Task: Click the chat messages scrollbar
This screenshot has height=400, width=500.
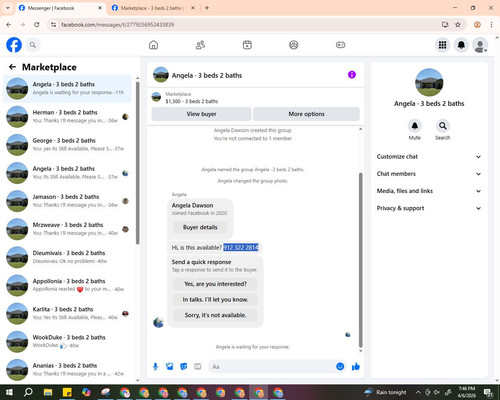Action: [x=360, y=260]
